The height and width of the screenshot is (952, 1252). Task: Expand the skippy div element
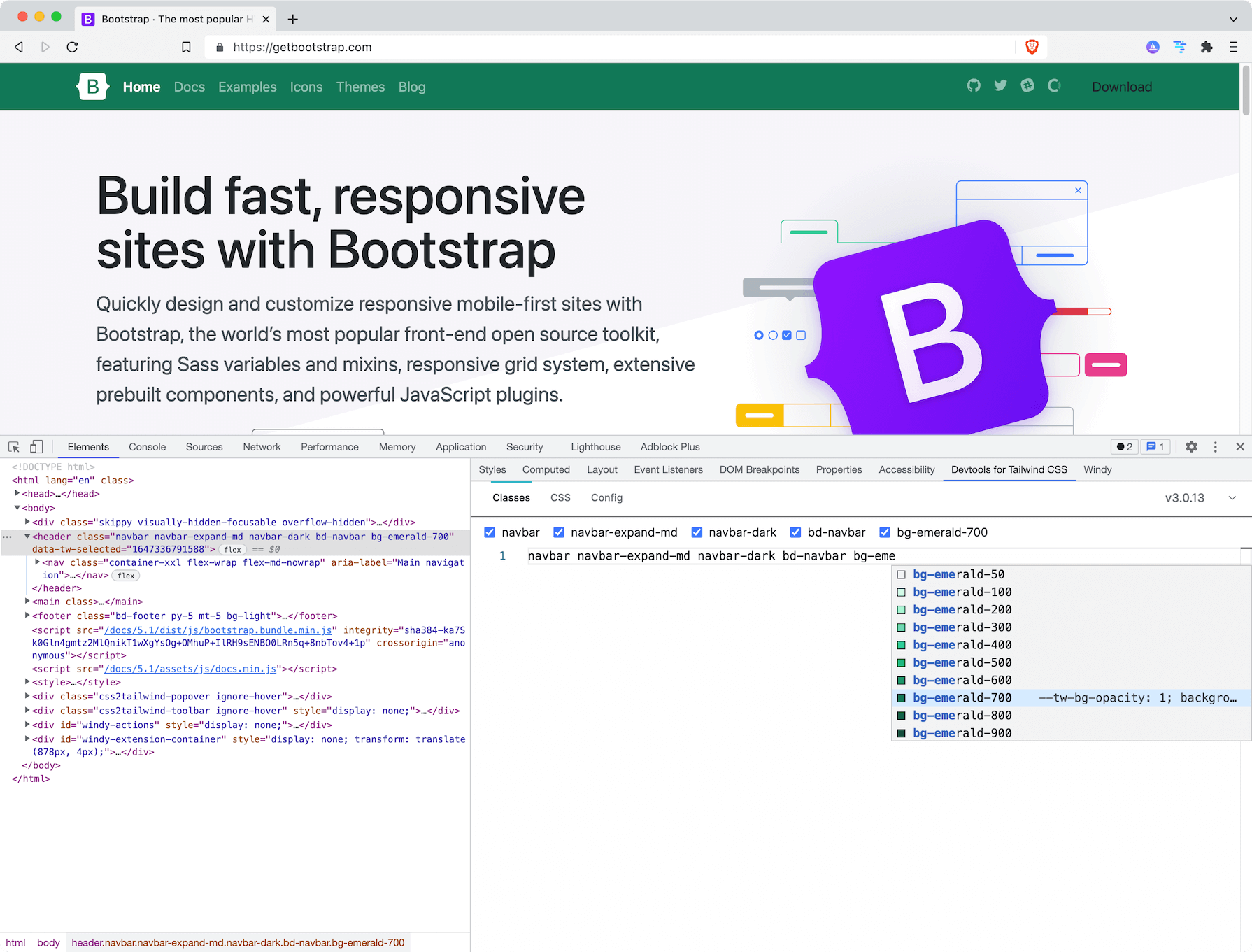[x=27, y=522]
